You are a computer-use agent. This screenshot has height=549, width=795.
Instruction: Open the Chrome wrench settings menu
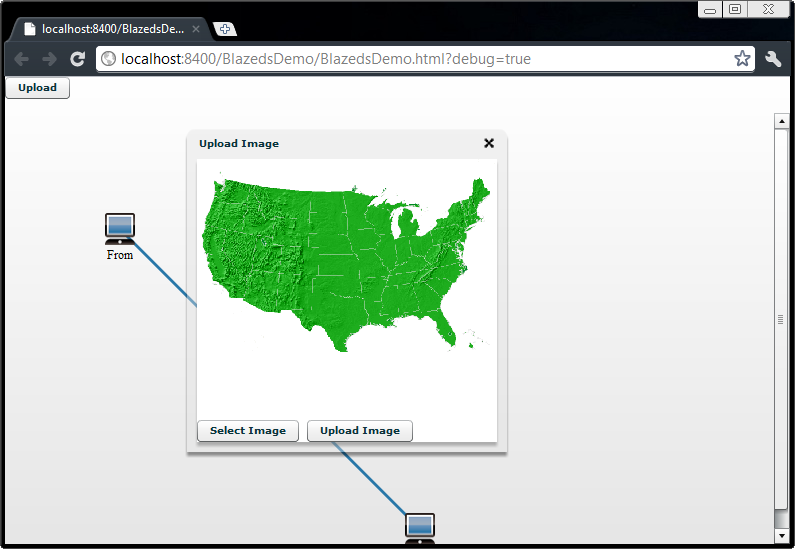(773, 59)
